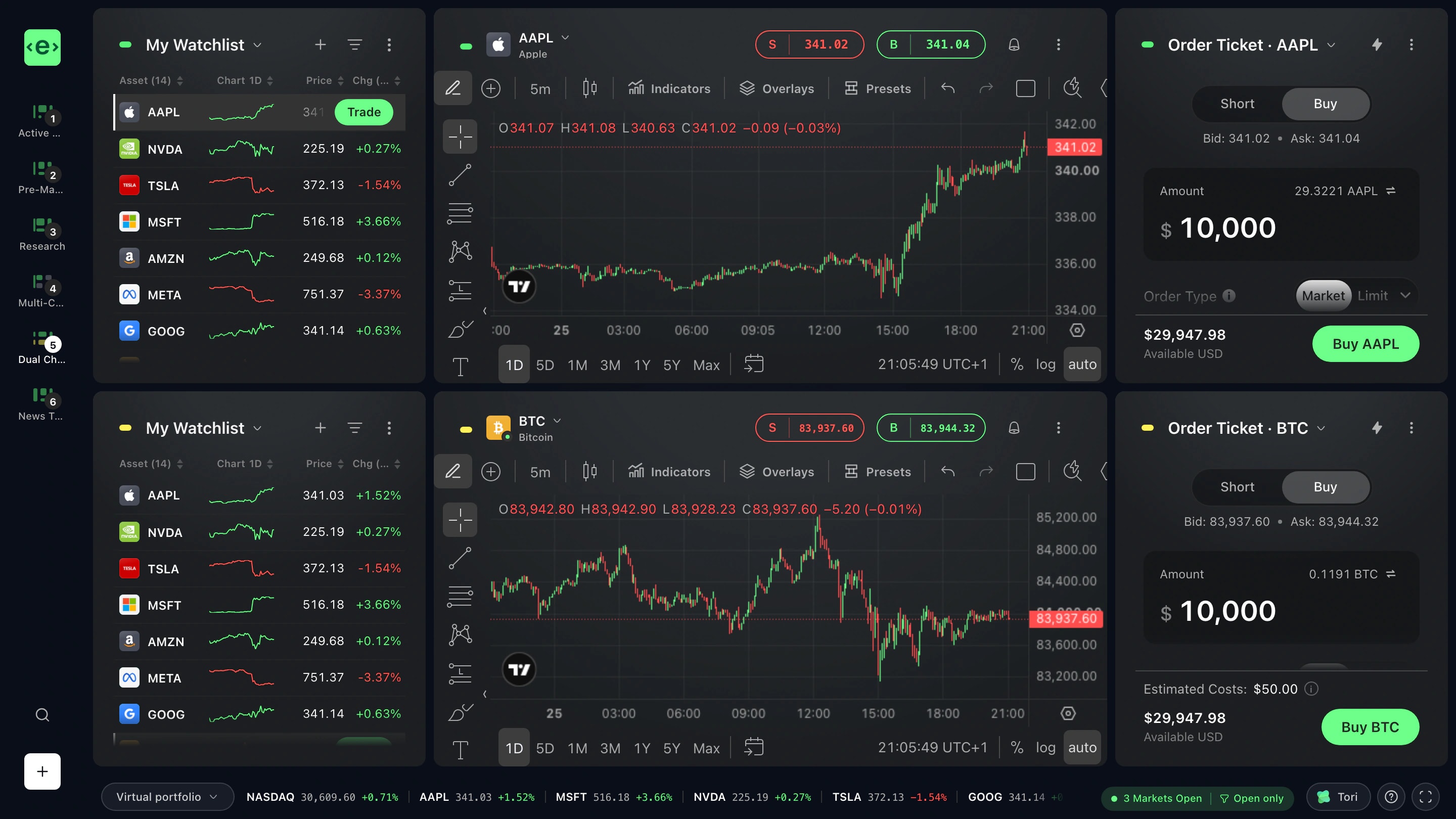The height and width of the screenshot is (819, 1456).
Task: Select the trend line tool in the AAPL chart
Action: click(x=460, y=175)
